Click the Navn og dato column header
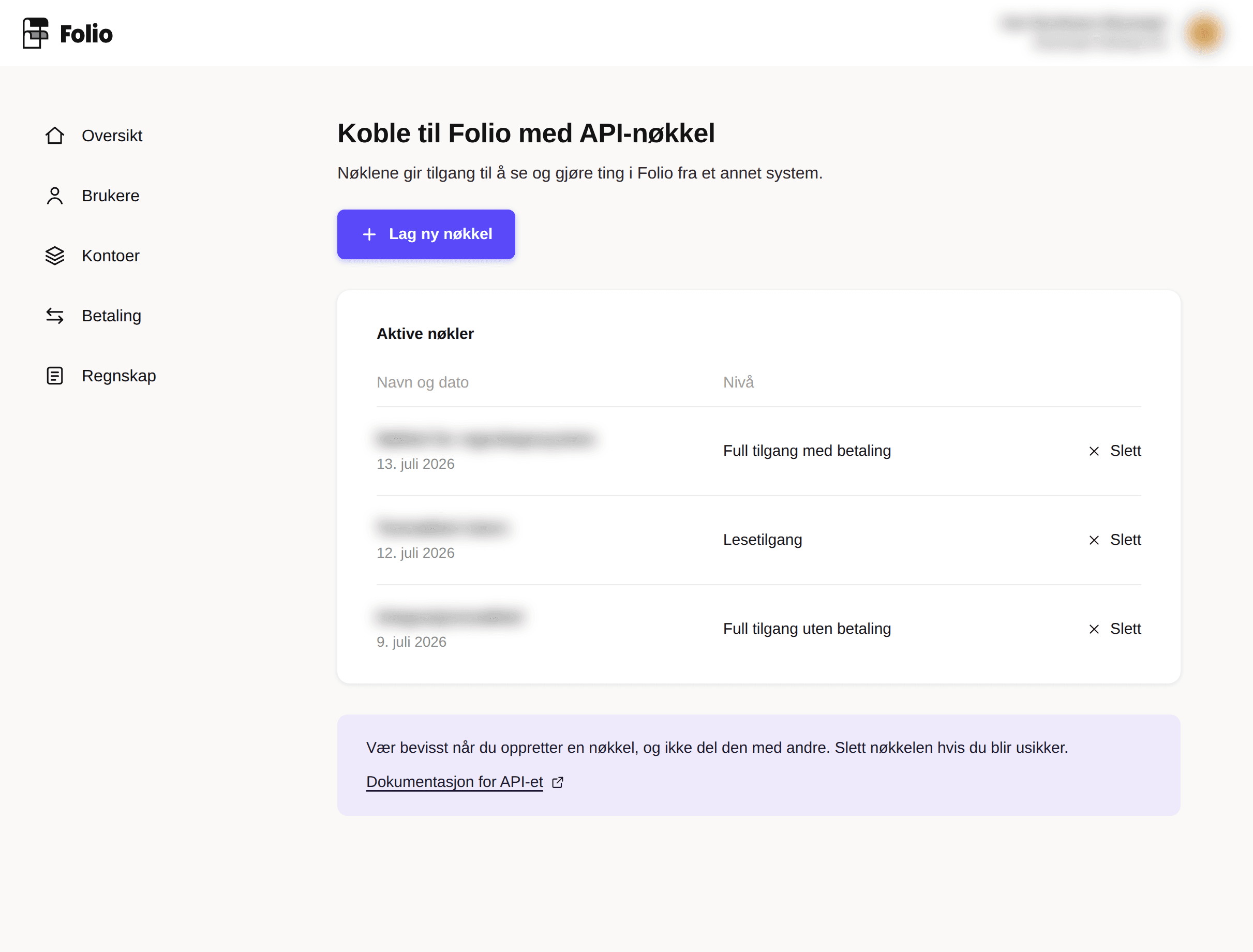1253x952 pixels. click(x=423, y=382)
